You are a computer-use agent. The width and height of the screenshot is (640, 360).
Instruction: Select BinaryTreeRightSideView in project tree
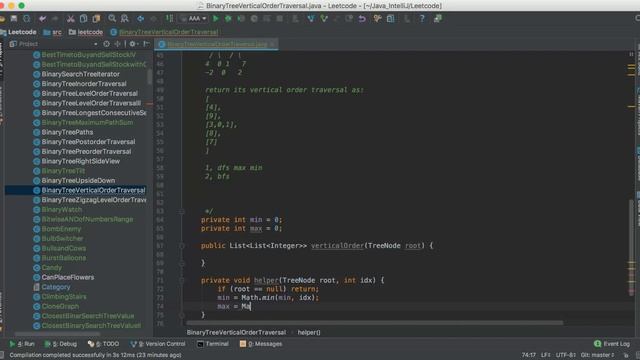click(x=80, y=161)
